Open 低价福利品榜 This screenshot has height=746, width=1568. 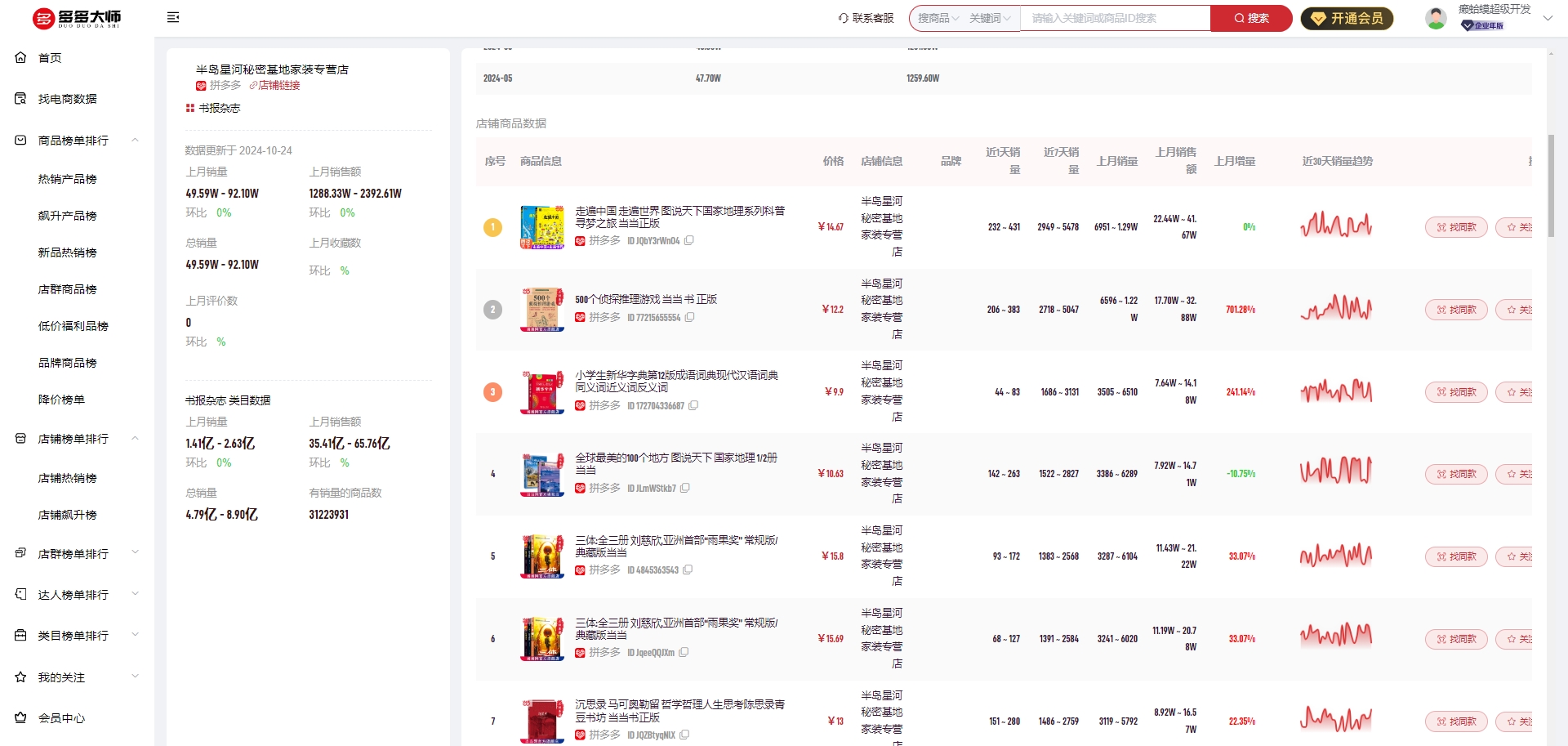(x=73, y=326)
